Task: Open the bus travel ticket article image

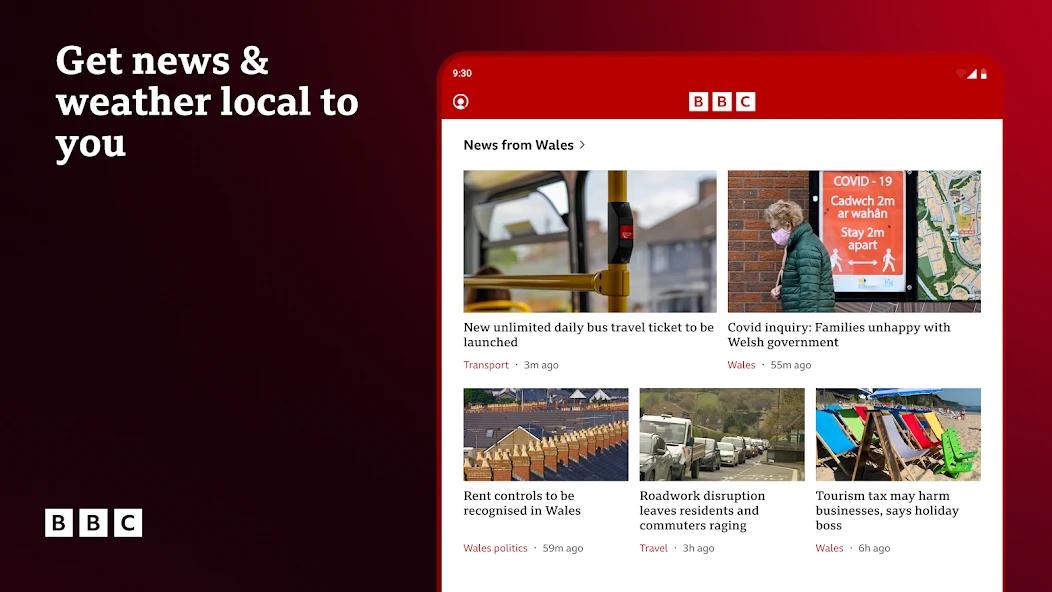Action: pyautogui.click(x=590, y=241)
